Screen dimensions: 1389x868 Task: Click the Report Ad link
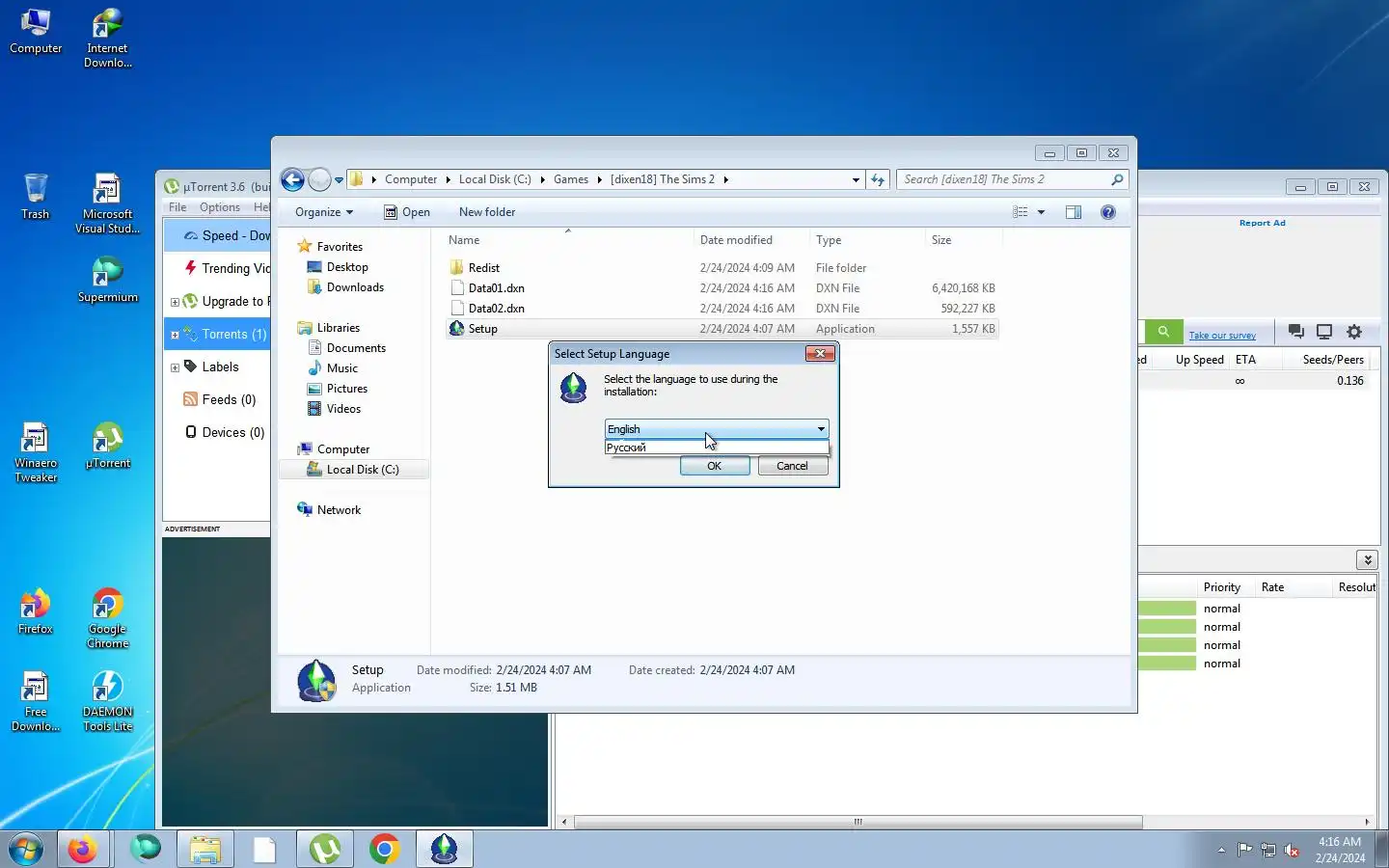(1262, 223)
